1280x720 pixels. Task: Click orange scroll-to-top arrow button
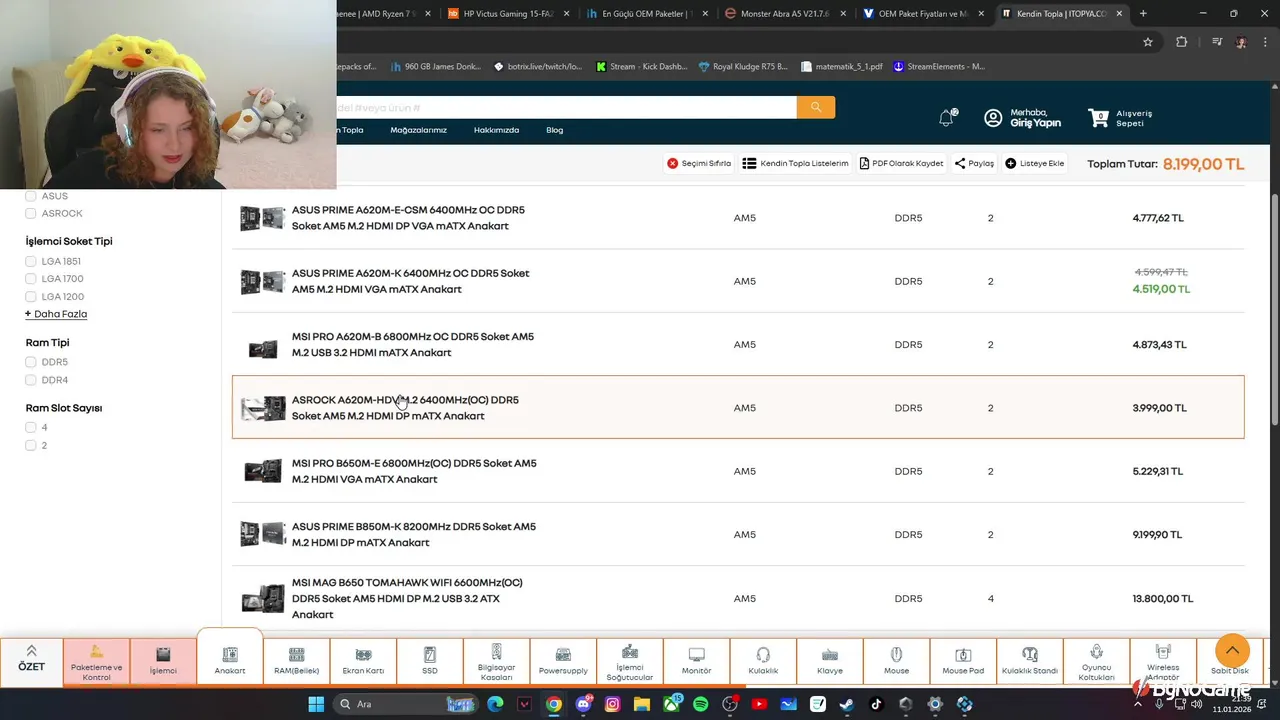(x=1232, y=651)
